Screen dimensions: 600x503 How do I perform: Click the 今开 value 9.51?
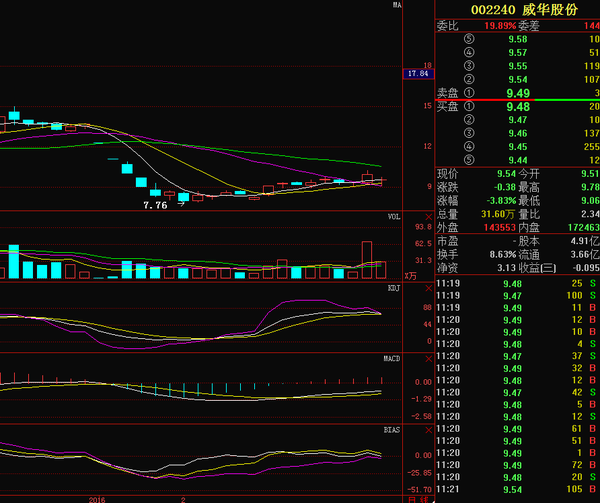[590, 174]
